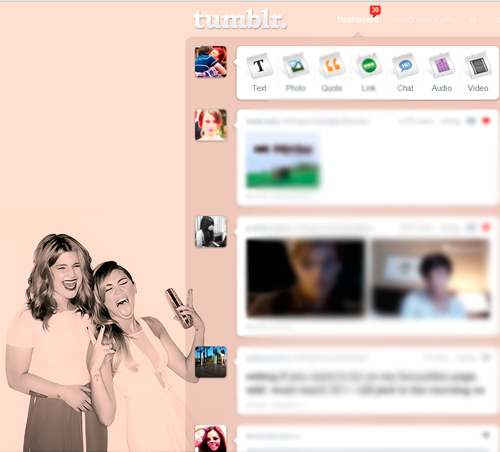Open your own avatar with hugging couple
The height and width of the screenshot is (452, 500).
coord(211,62)
